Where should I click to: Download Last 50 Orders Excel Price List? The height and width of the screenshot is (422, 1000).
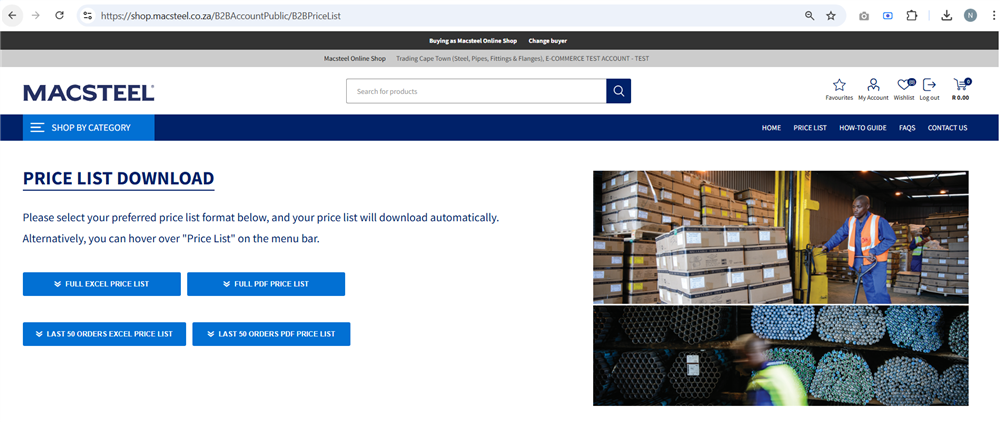[x=105, y=333]
